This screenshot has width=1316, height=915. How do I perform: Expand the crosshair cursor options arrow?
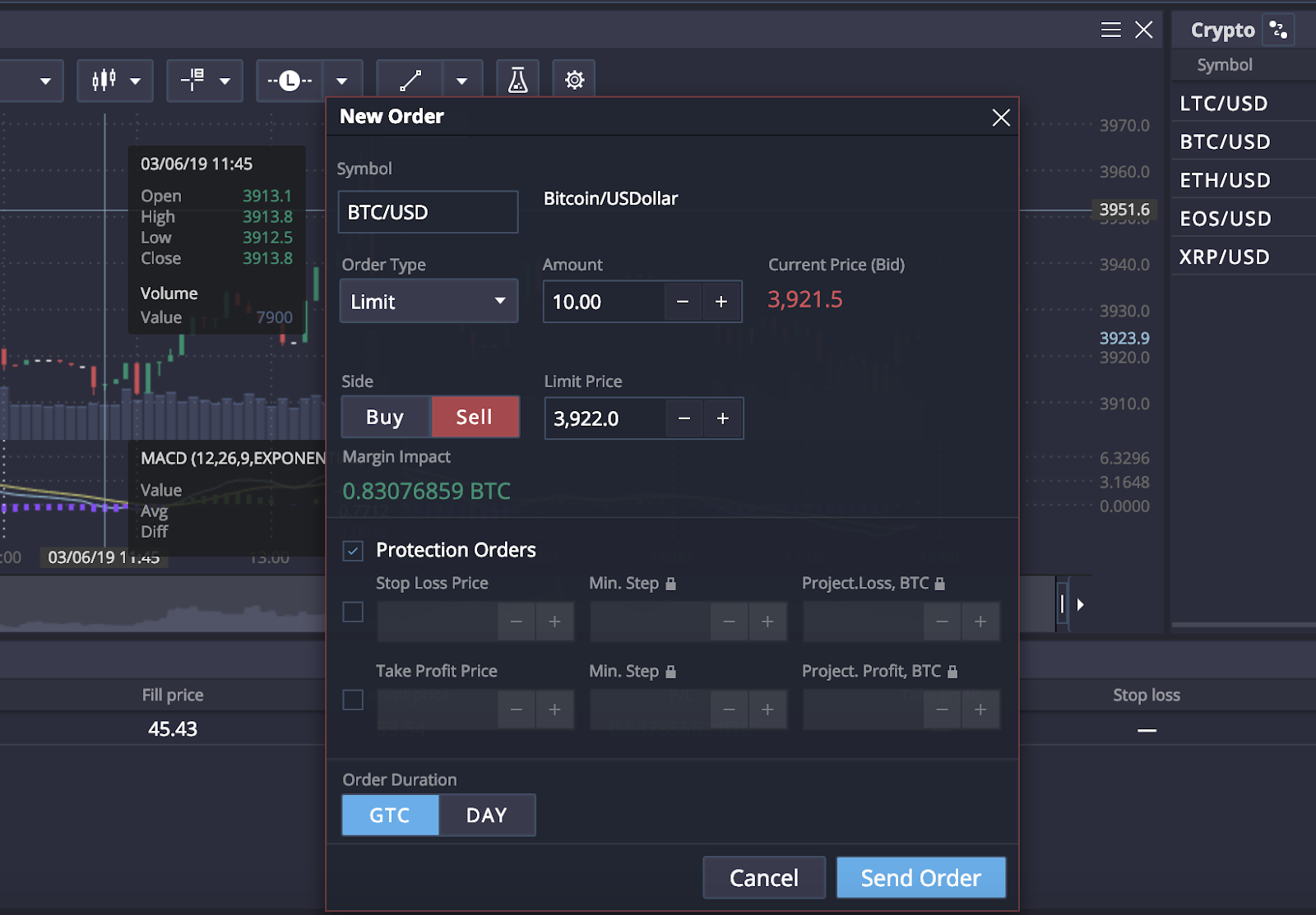pos(225,81)
